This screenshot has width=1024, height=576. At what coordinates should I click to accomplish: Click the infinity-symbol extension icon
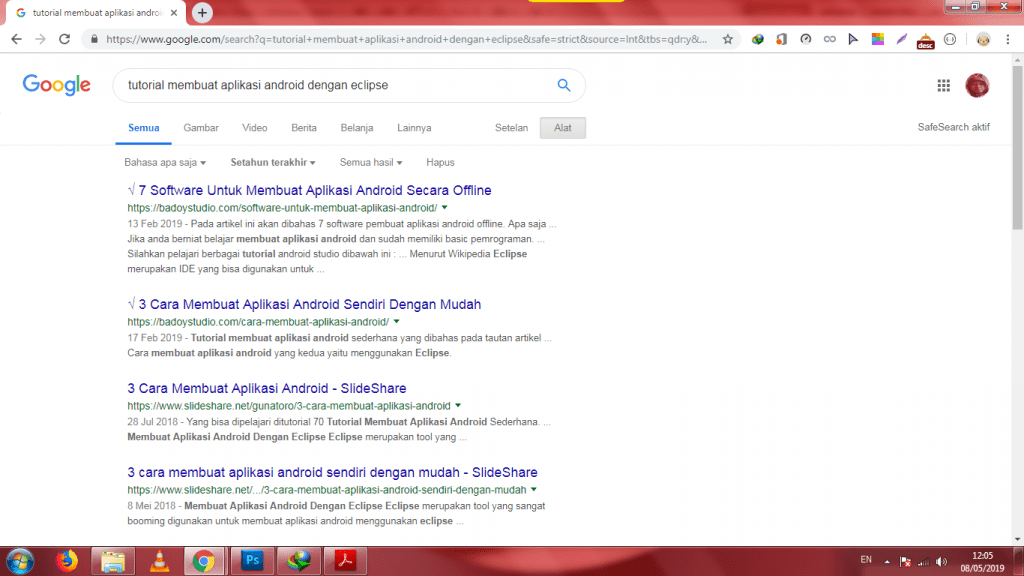(829, 39)
